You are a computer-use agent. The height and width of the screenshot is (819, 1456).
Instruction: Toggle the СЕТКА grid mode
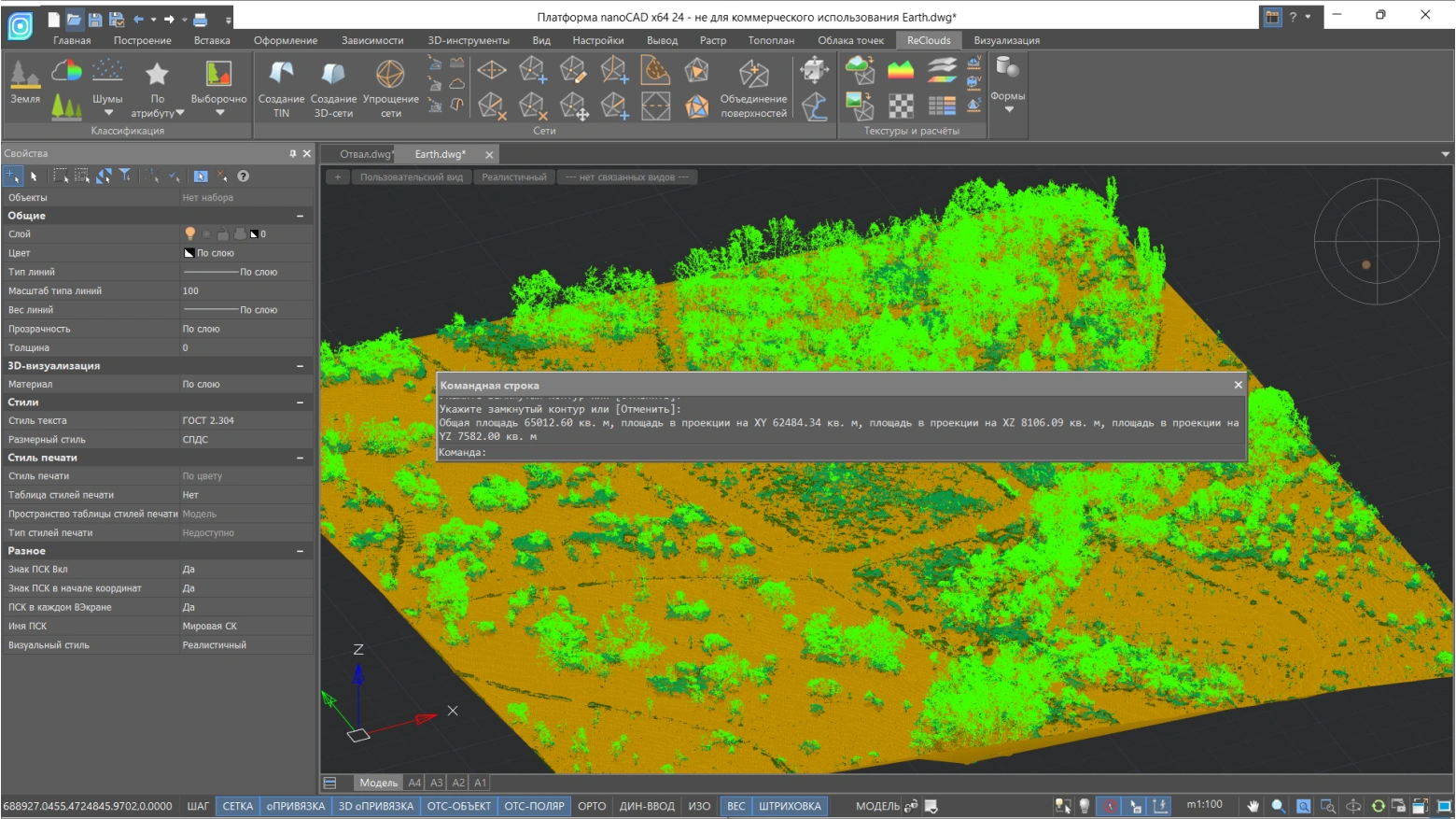(237, 806)
